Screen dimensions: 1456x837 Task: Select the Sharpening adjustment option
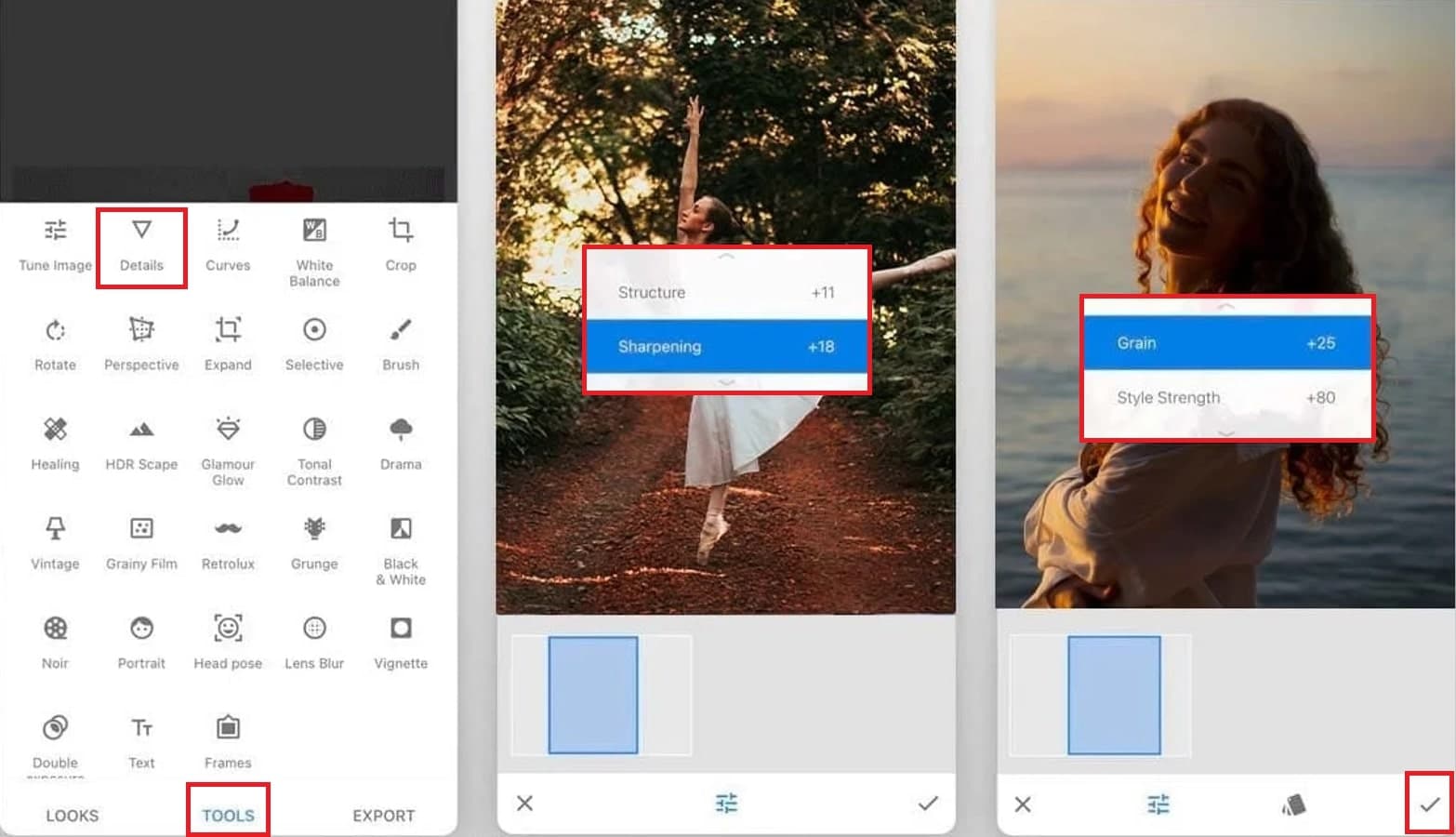tap(726, 347)
